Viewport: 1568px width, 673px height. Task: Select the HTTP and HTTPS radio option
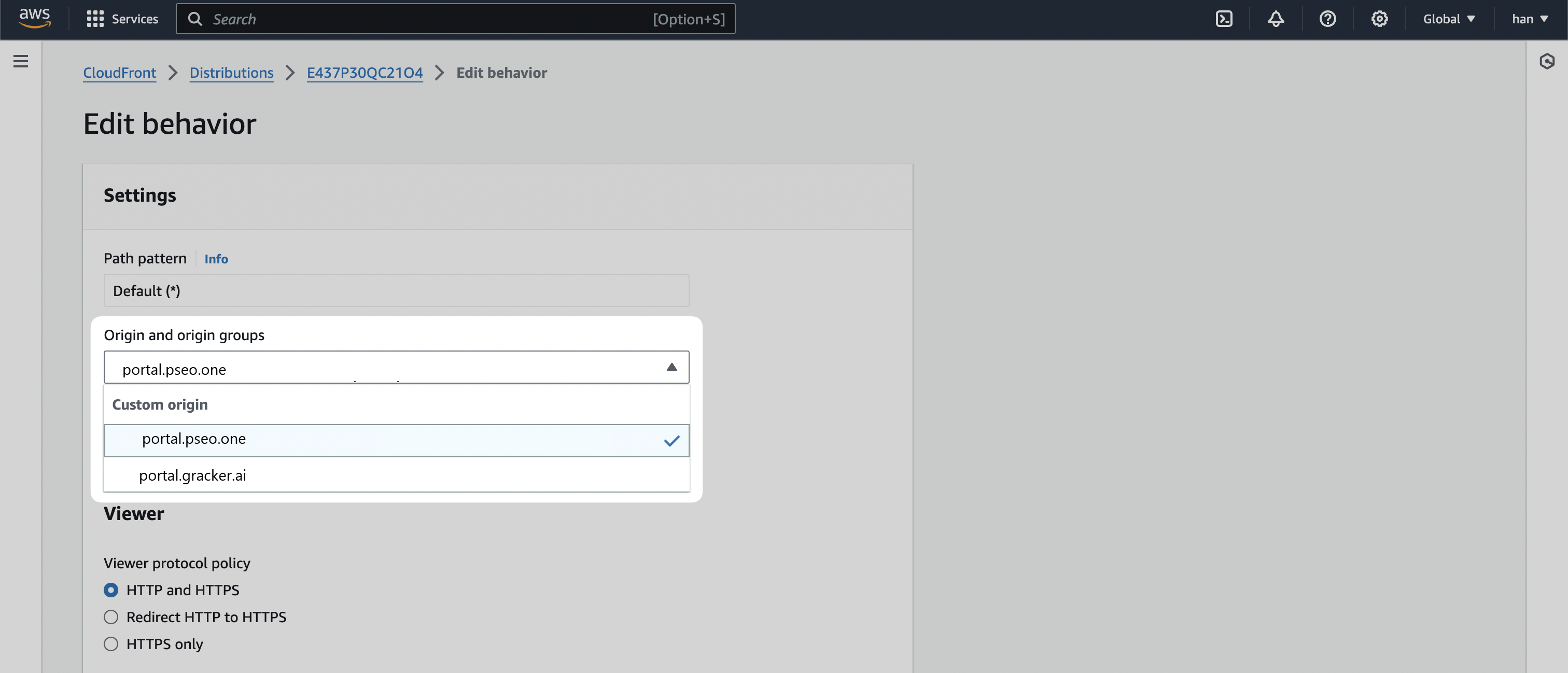[x=111, y=590]
